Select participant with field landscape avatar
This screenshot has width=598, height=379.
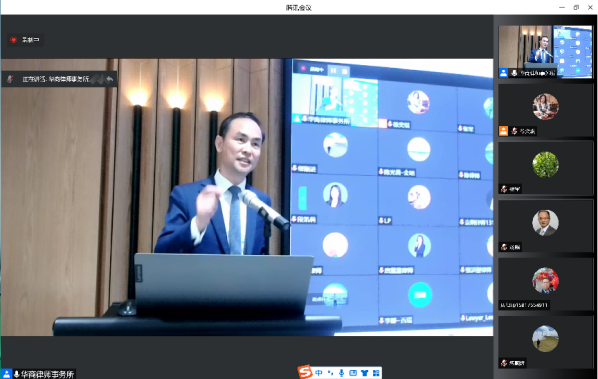pyautogui.click(x=545, y=342)
